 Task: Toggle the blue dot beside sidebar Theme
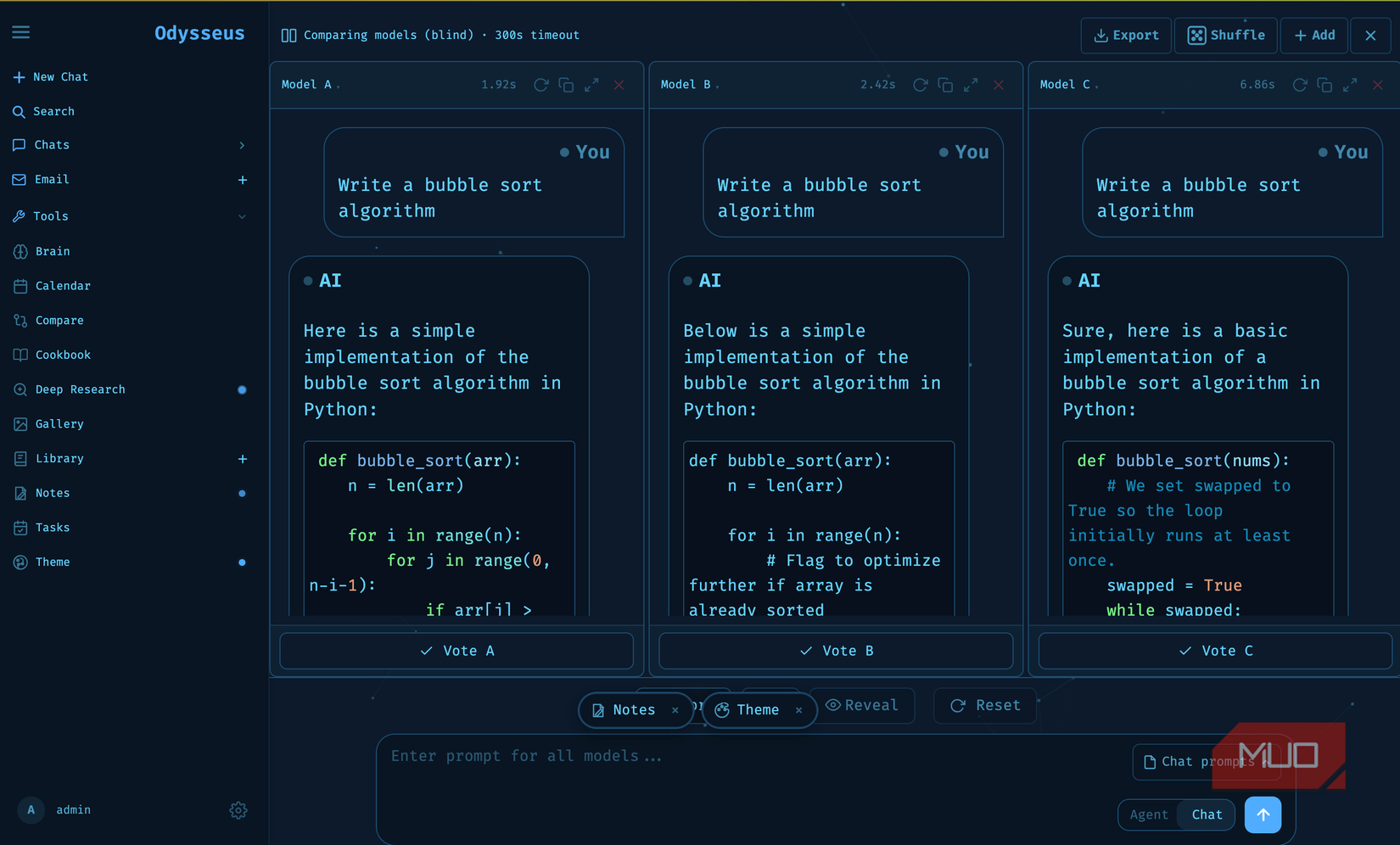(x=242, y=562)
